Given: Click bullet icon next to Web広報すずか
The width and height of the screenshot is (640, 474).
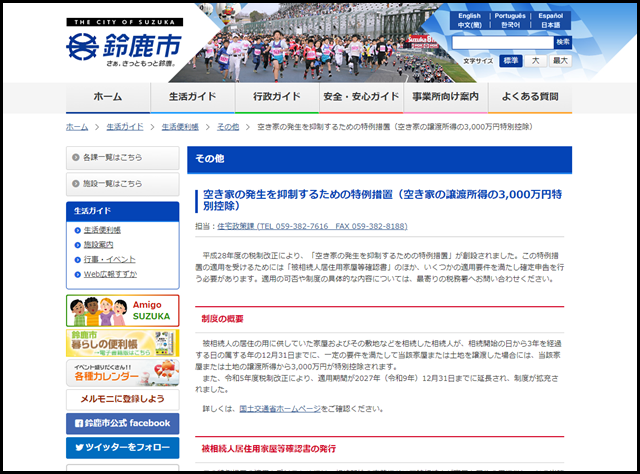Looking at the screenshot, I should 78,275.
